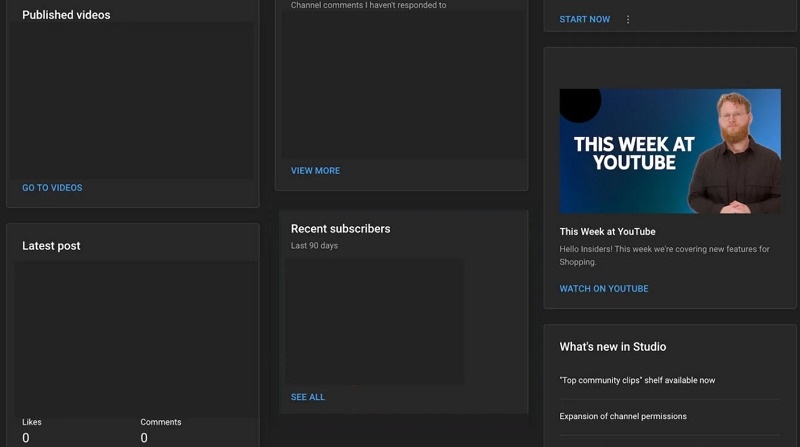Click the What's new in Studio heading
800x447 pixels.
613,347
